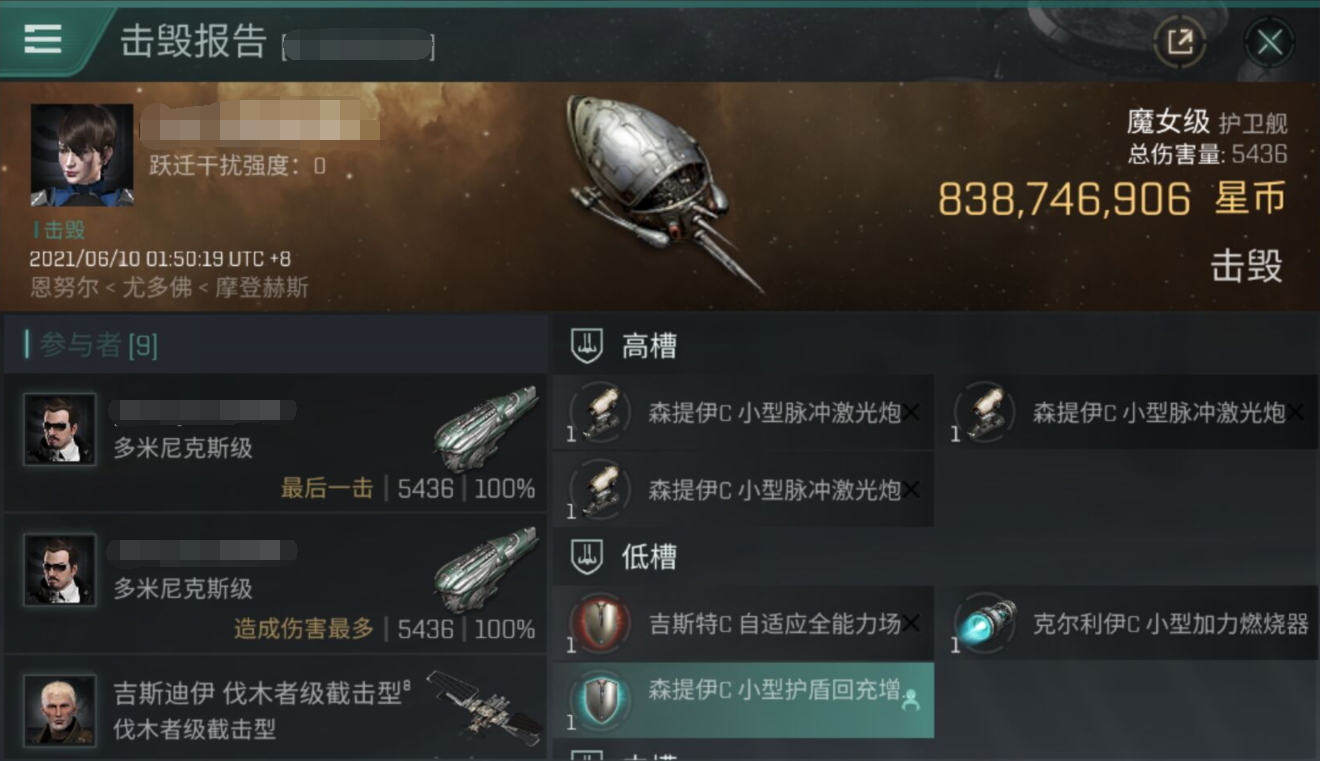Open the hamburger menu in the title bar

pos(43,39)
